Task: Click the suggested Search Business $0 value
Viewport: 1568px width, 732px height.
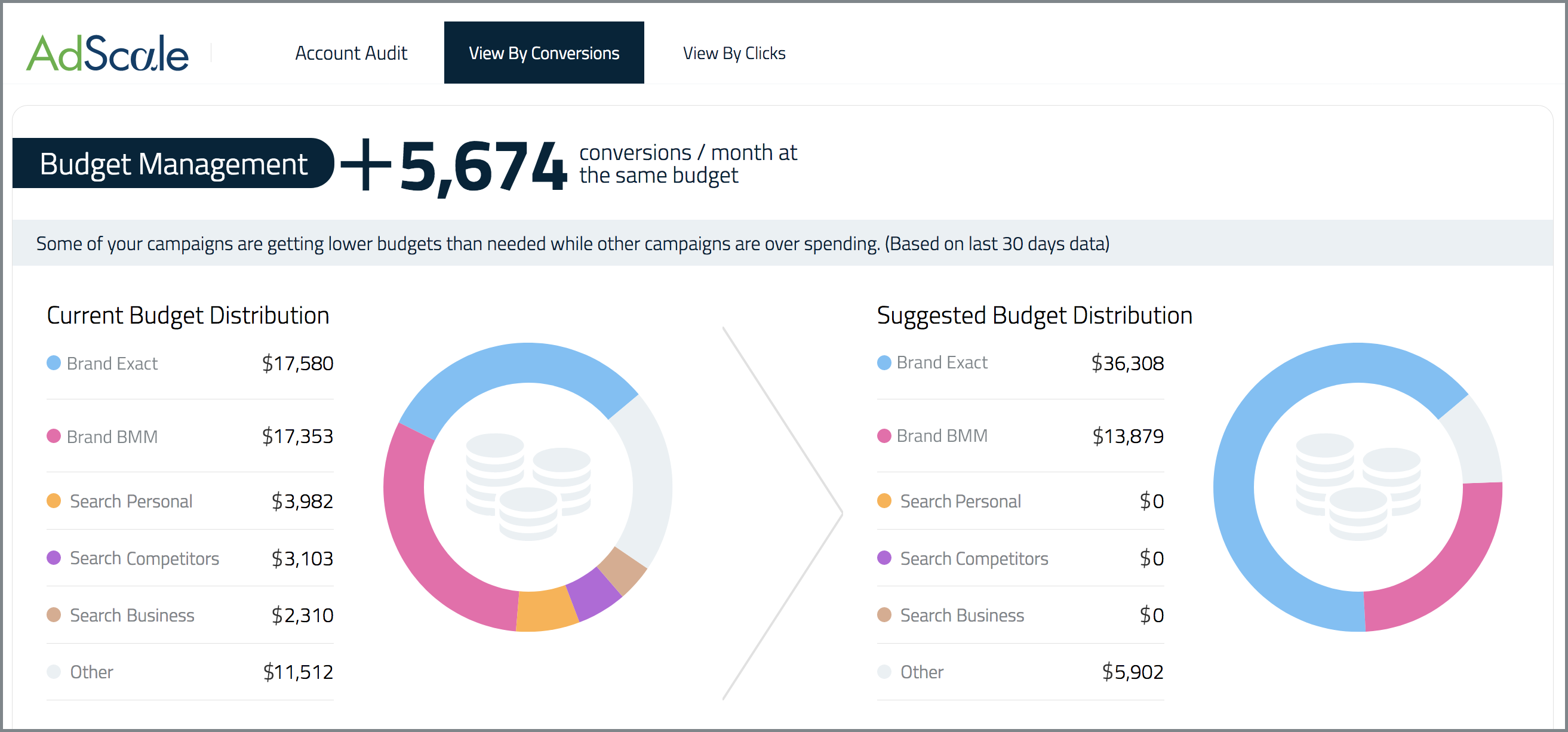Action: [x=1152, y=615]
